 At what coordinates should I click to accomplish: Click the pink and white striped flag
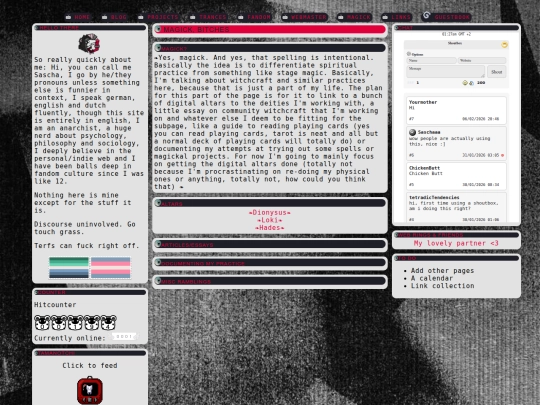pos(111,268)
